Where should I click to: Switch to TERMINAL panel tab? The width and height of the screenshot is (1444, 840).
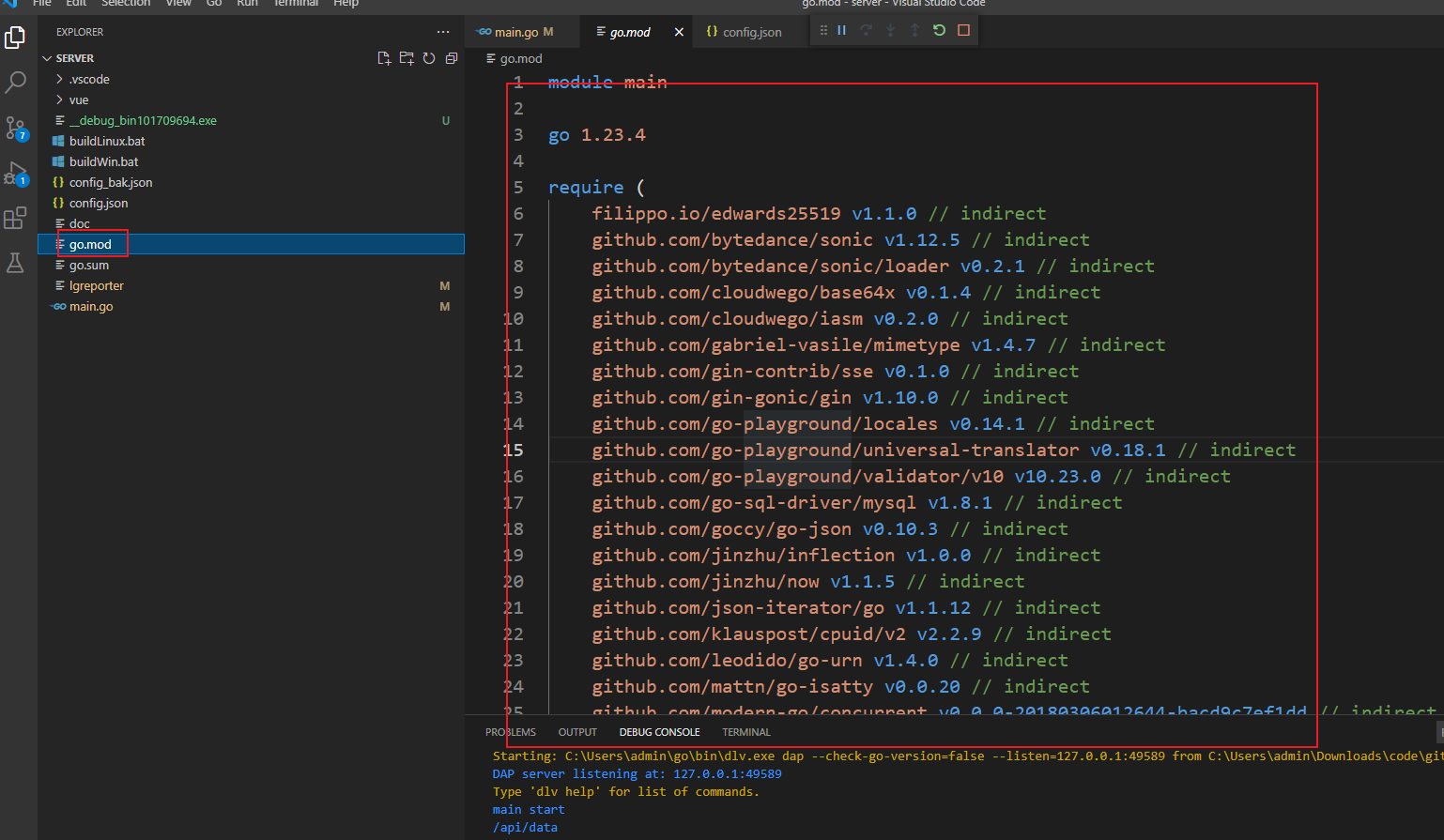tap(746, 732)
